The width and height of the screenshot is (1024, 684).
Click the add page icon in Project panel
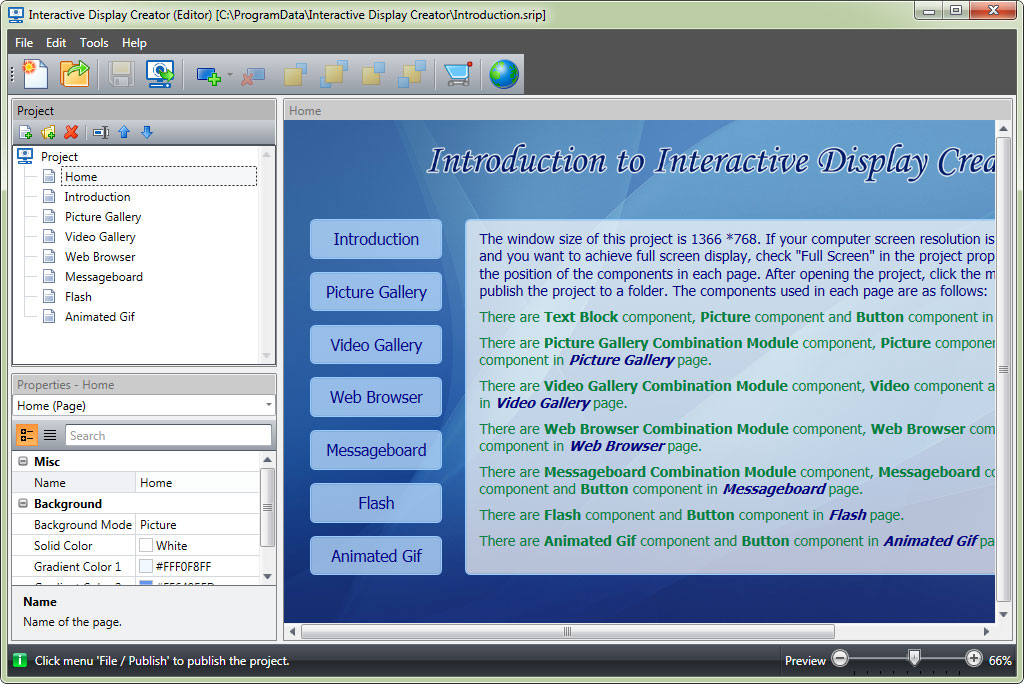(x=26, y=132)
